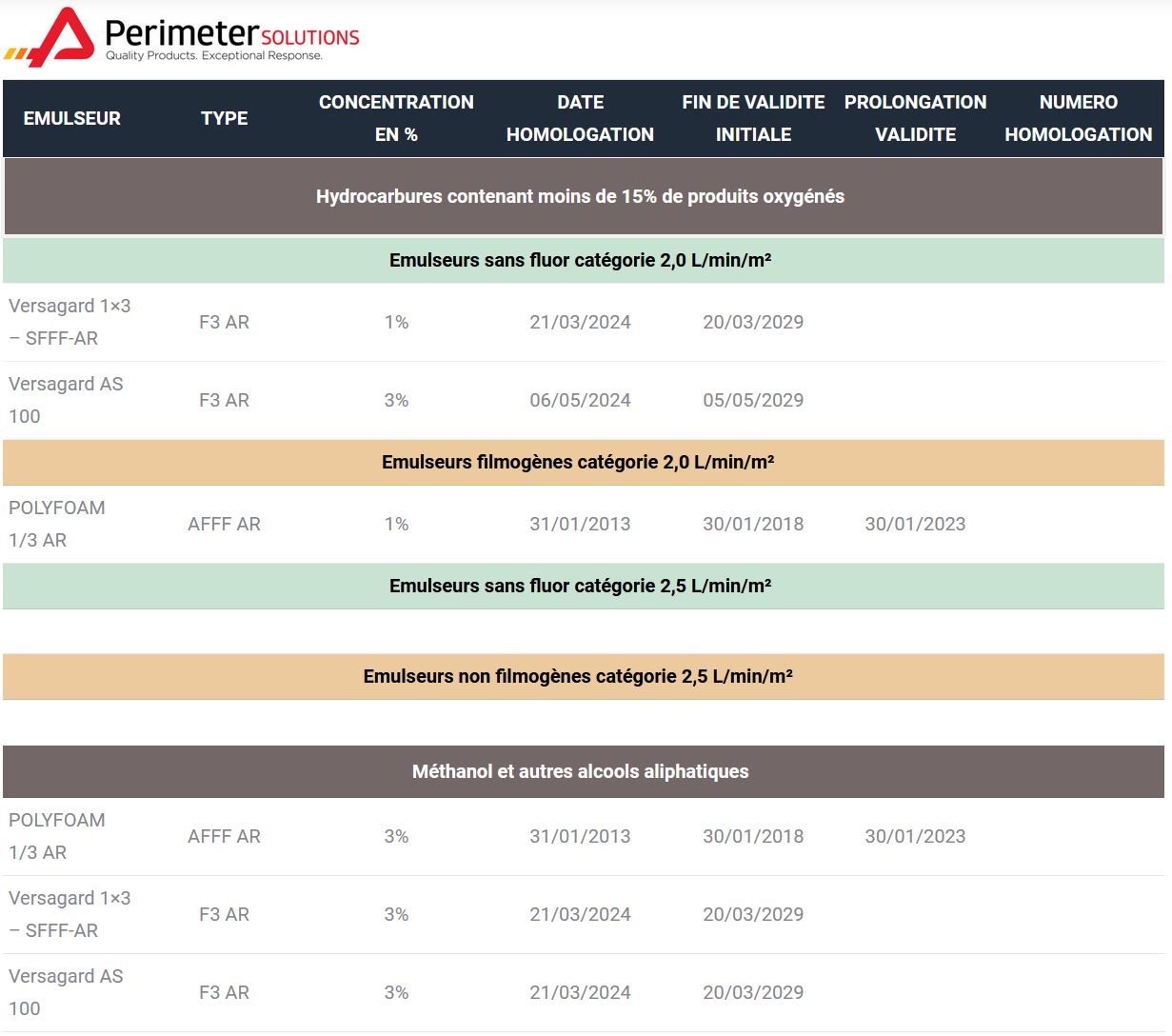1172x1036 pixels.
Task: Select the 30/01/2023 prolongation under Méthanol section
Action: pyautogui.click(x=915, y=836)
